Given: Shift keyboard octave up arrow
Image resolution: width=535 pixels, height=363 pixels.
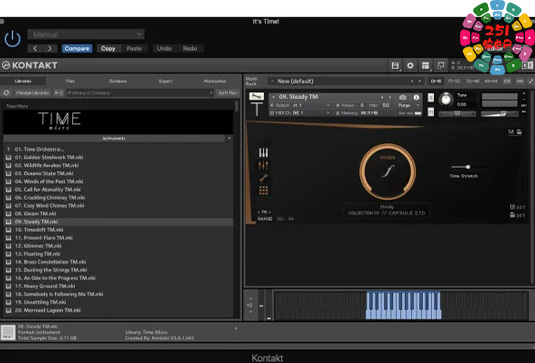Looking at the screenshot, I should [250, 299].
